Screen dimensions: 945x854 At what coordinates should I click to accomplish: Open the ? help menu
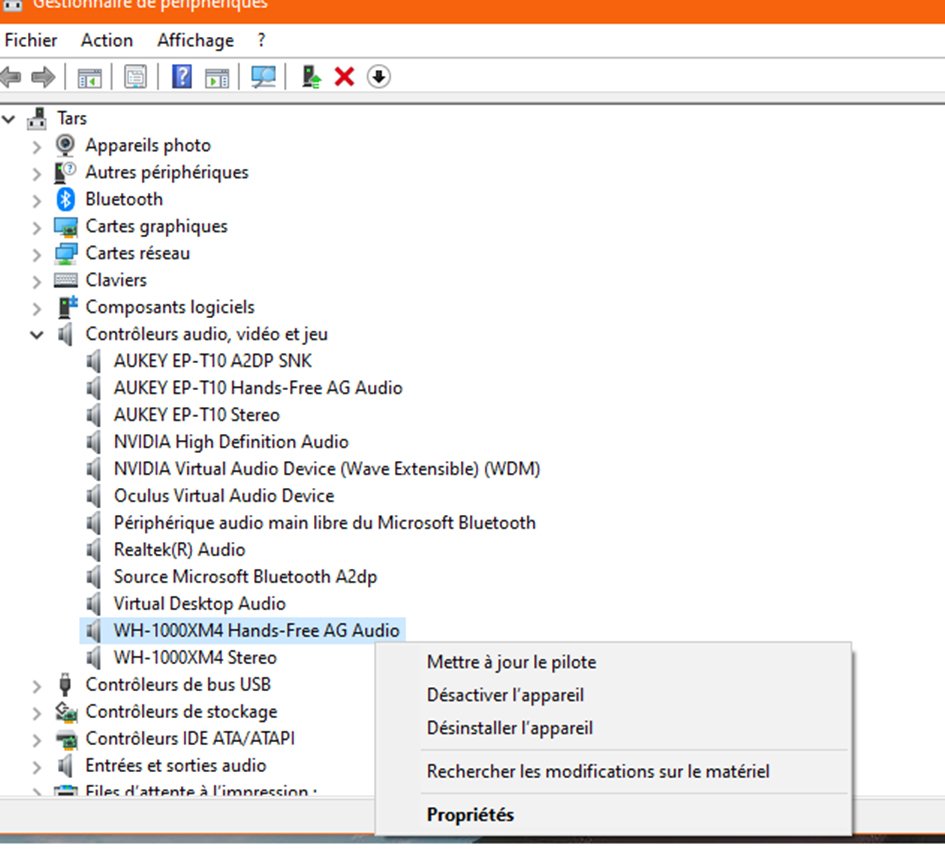point(261,40)
